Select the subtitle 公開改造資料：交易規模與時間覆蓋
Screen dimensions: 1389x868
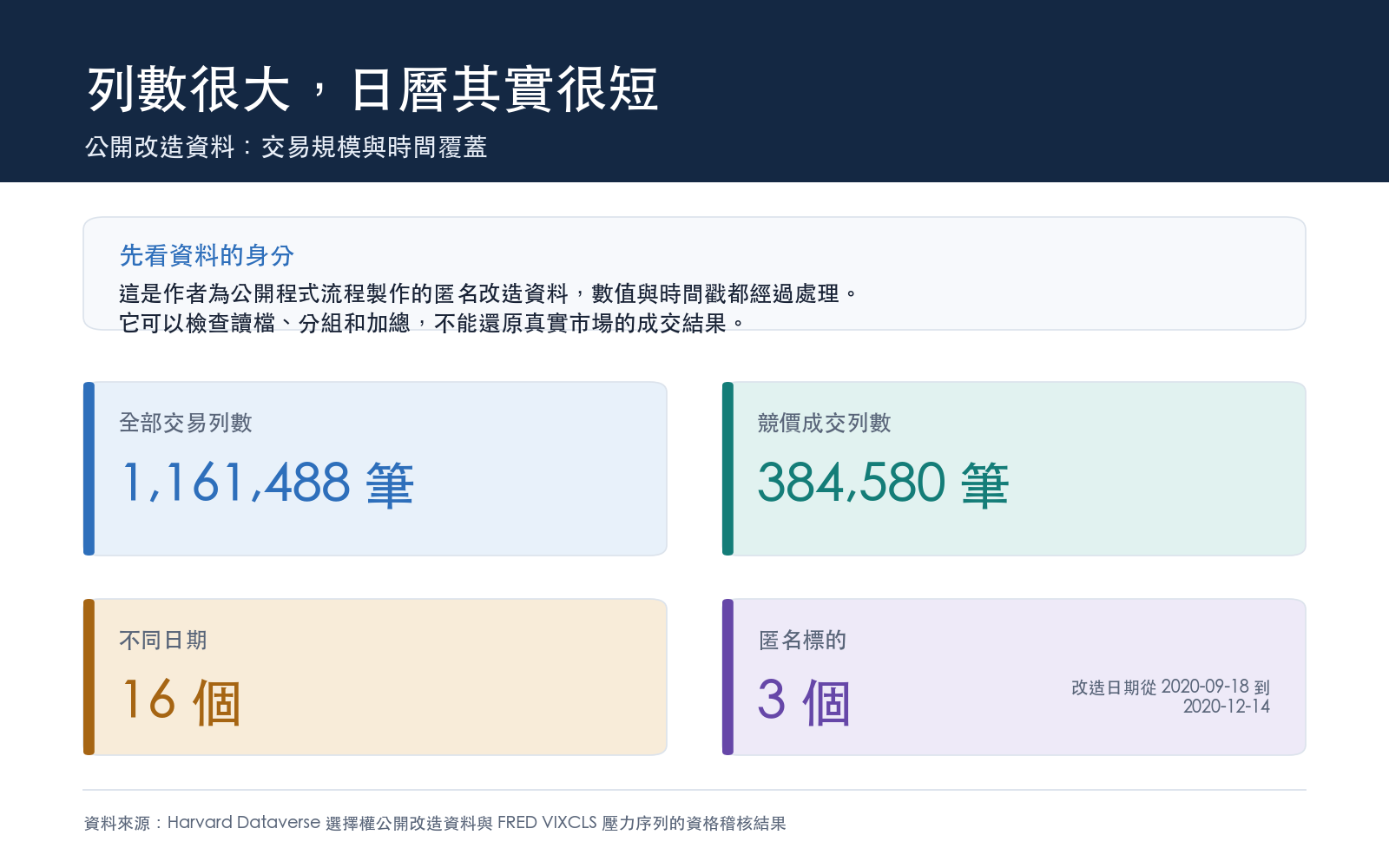(286, 148)
